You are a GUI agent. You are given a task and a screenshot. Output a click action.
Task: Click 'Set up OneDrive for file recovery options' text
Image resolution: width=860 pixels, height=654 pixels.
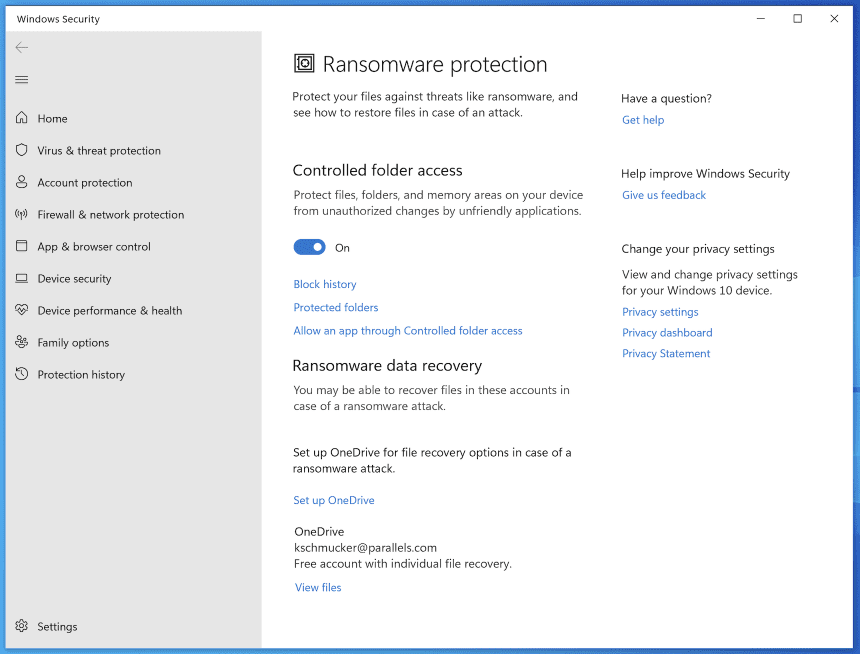pyautogui.click(x=432, y=460)
